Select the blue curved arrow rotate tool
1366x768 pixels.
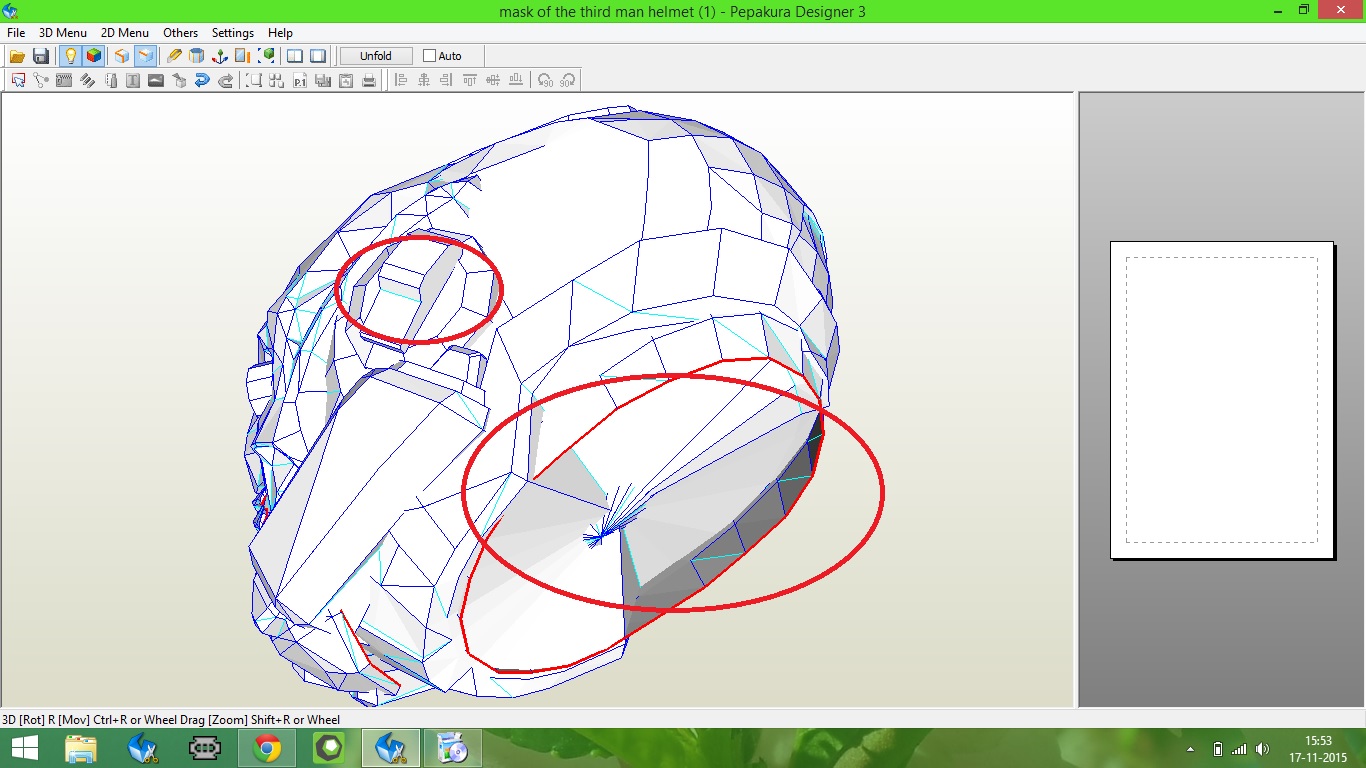pyautogui.click(x=202, y=81)
